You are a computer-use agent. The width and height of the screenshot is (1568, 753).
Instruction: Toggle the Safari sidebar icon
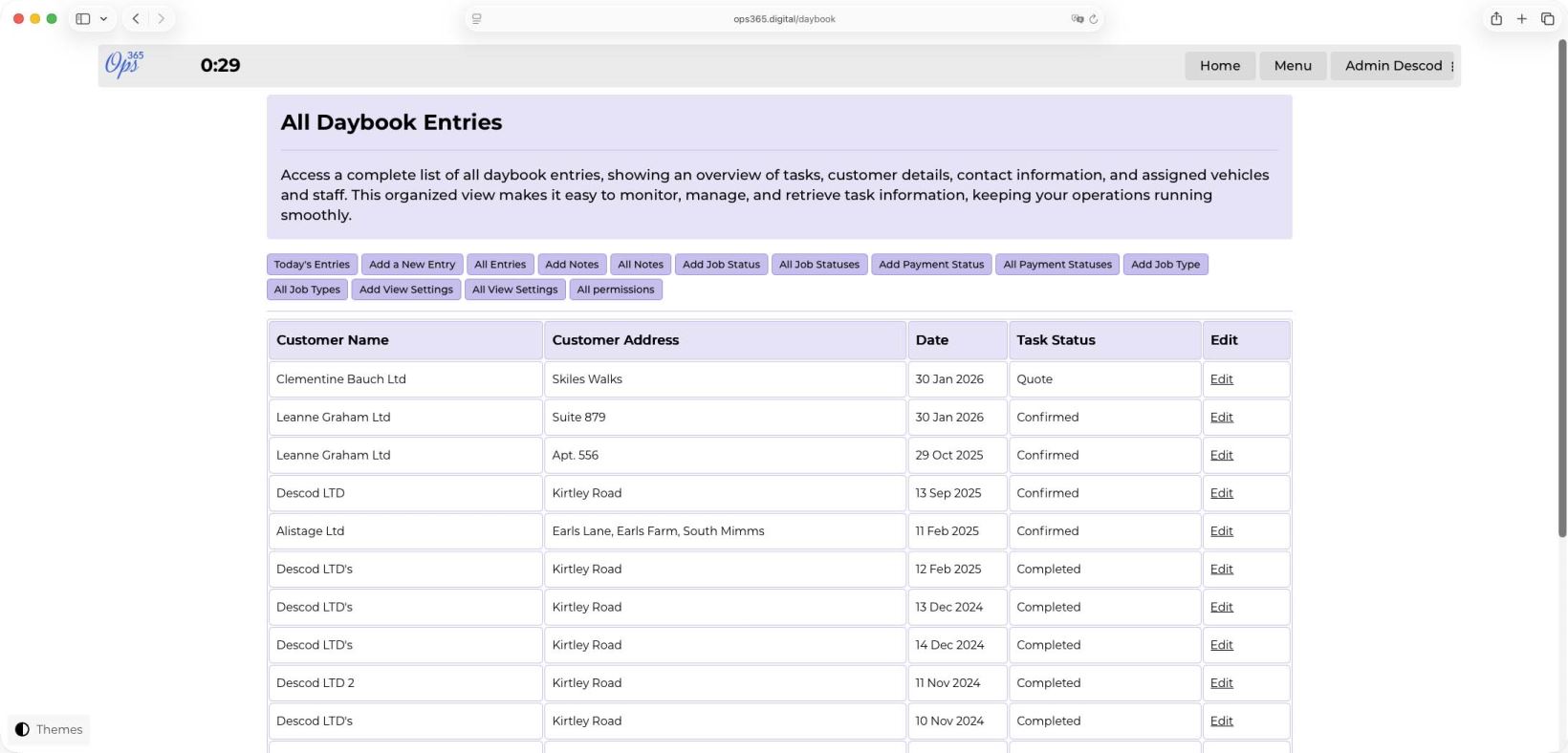pyautogui.click(x=83, y=19)
